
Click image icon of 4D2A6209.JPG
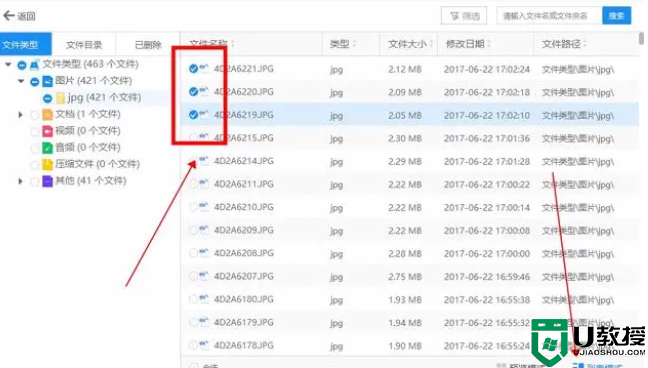tap(204, 230)
